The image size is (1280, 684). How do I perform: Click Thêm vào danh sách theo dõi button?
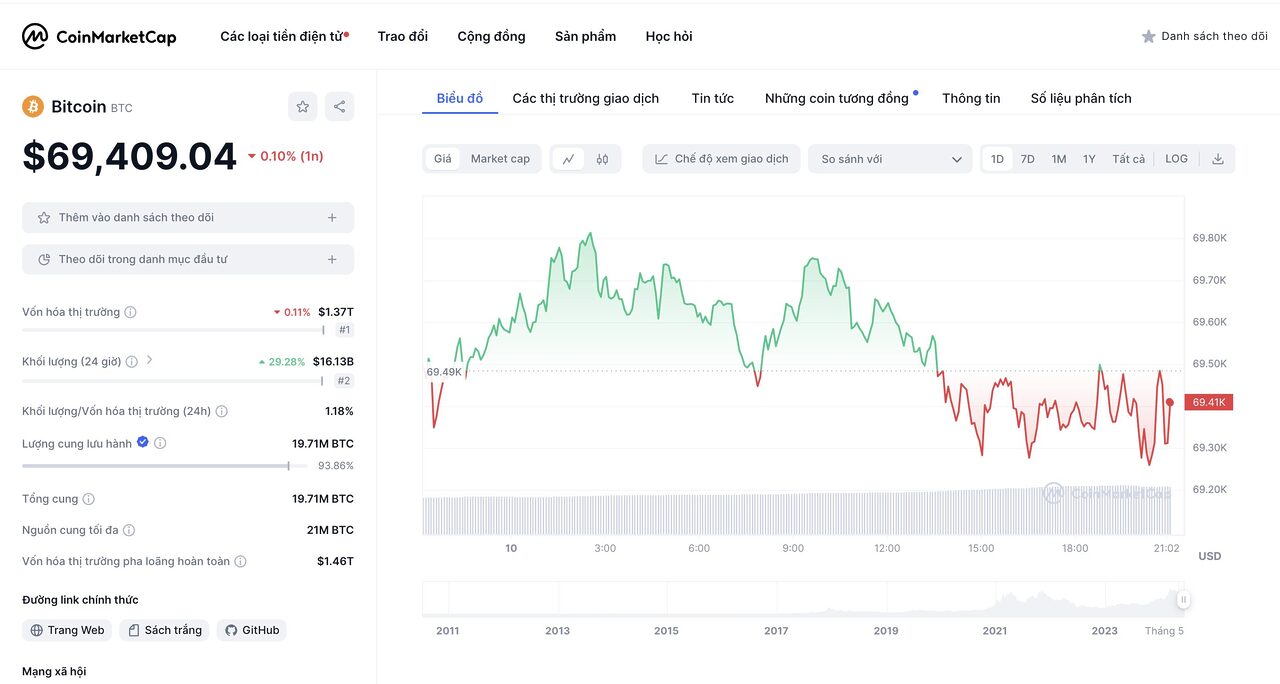click(x=188, y=217)
